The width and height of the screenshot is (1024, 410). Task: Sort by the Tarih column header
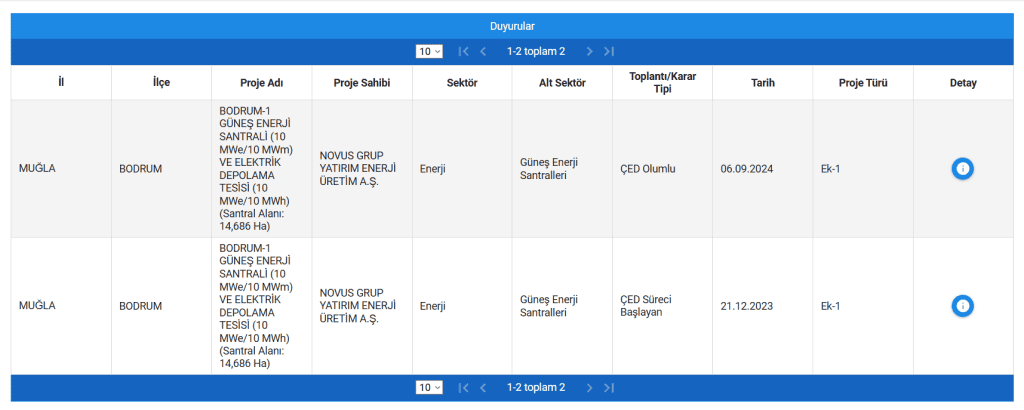[x=762, y=83]
